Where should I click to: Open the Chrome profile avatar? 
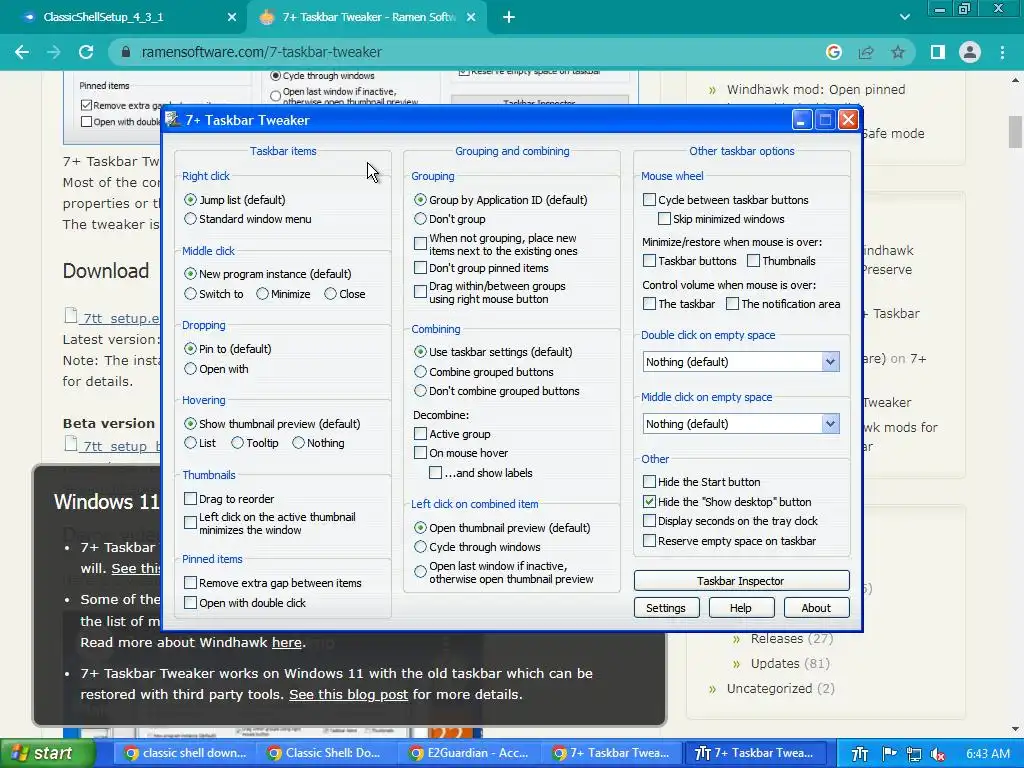pyautogui.click(x=970, y=52)
